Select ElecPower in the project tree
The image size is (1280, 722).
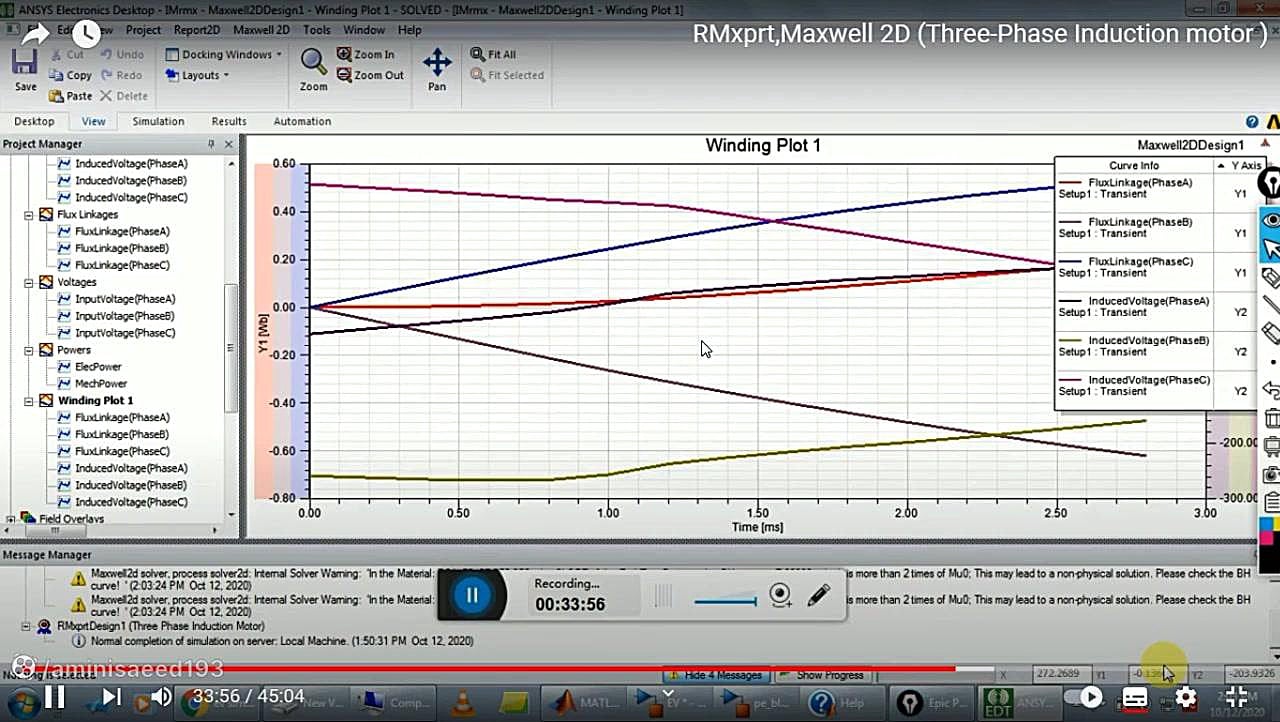tap(98, 367)
